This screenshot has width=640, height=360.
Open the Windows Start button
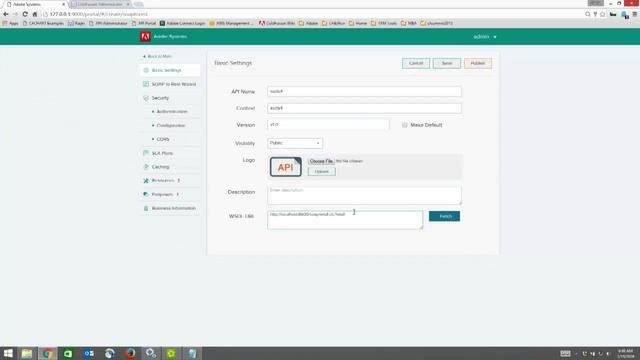[8, 353]
